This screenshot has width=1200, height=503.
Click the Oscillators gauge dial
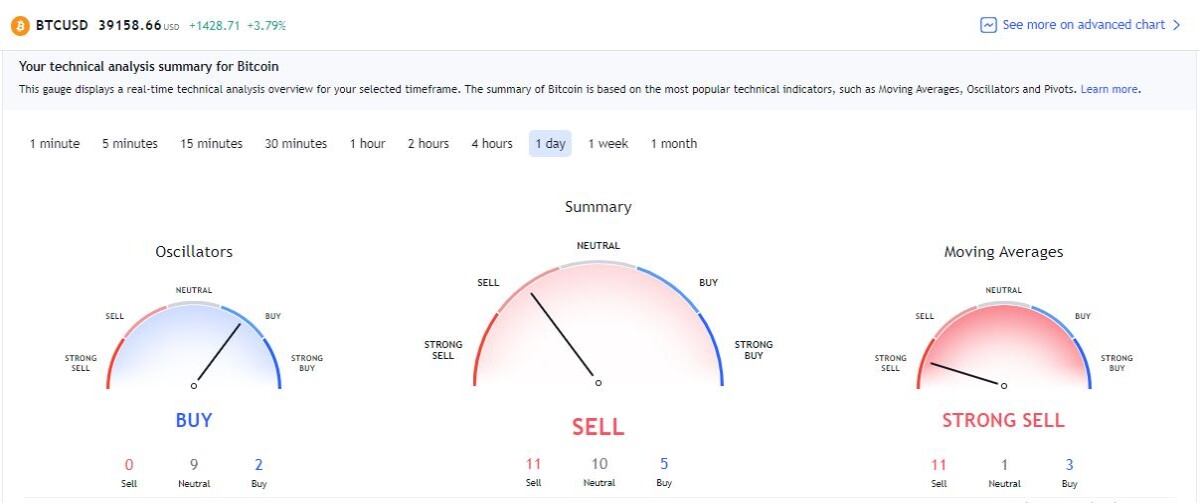coord(194,345)
